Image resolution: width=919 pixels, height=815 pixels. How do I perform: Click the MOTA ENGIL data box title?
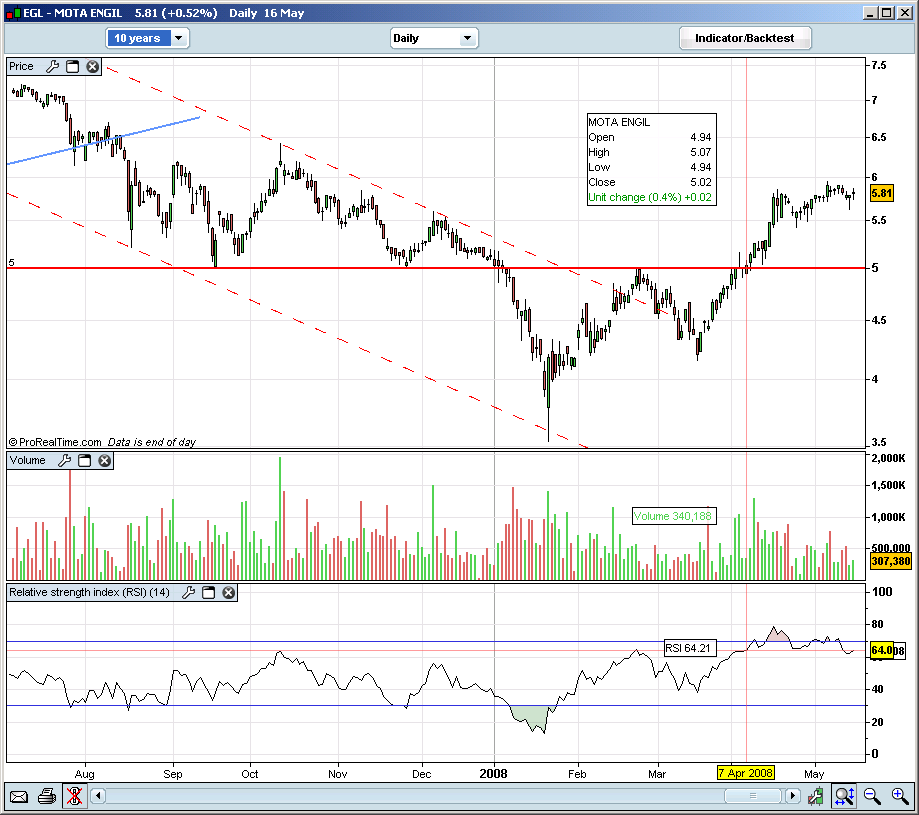tap(619, 122)
